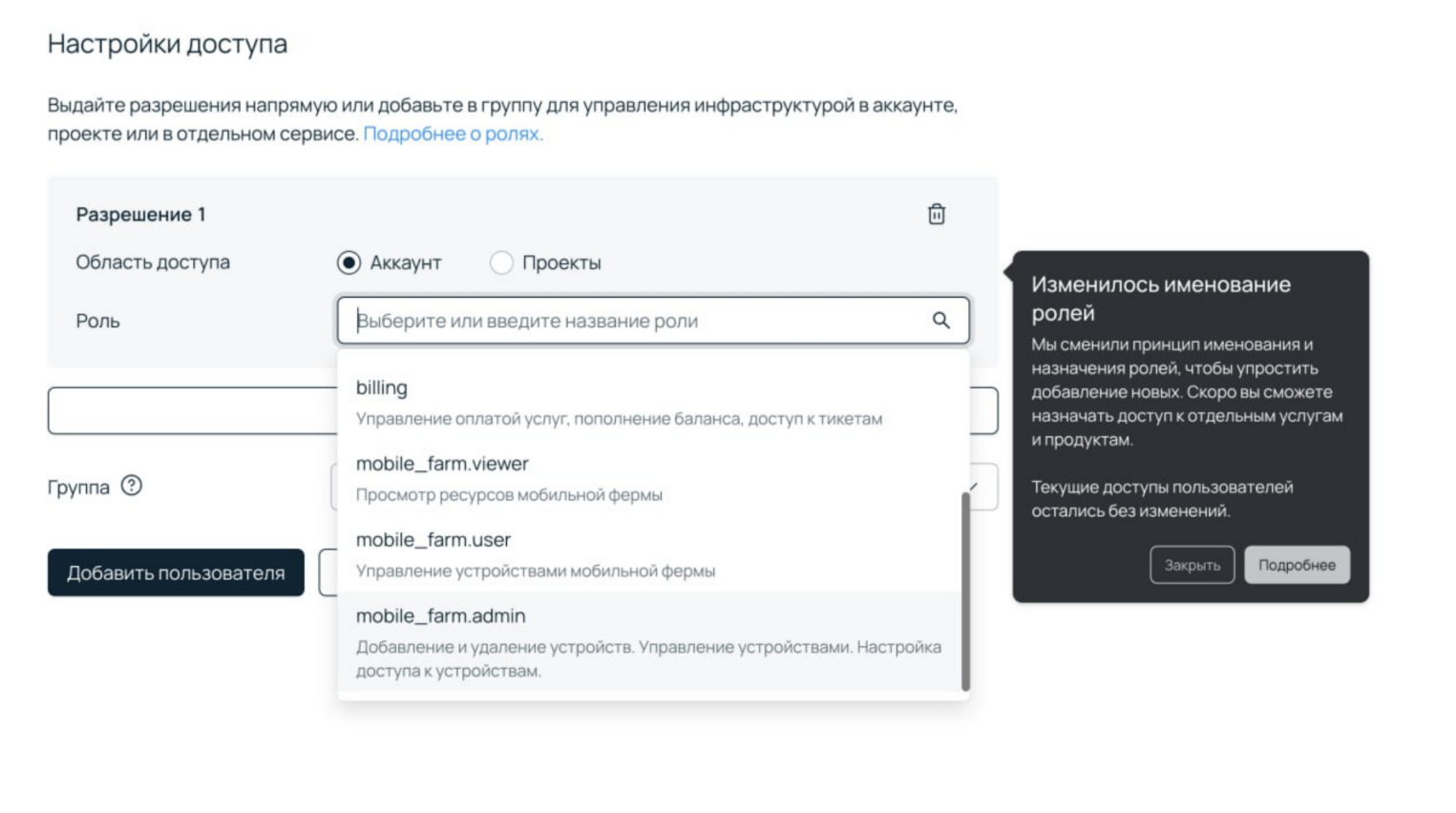Click the Роль field label

click(98, 322)
